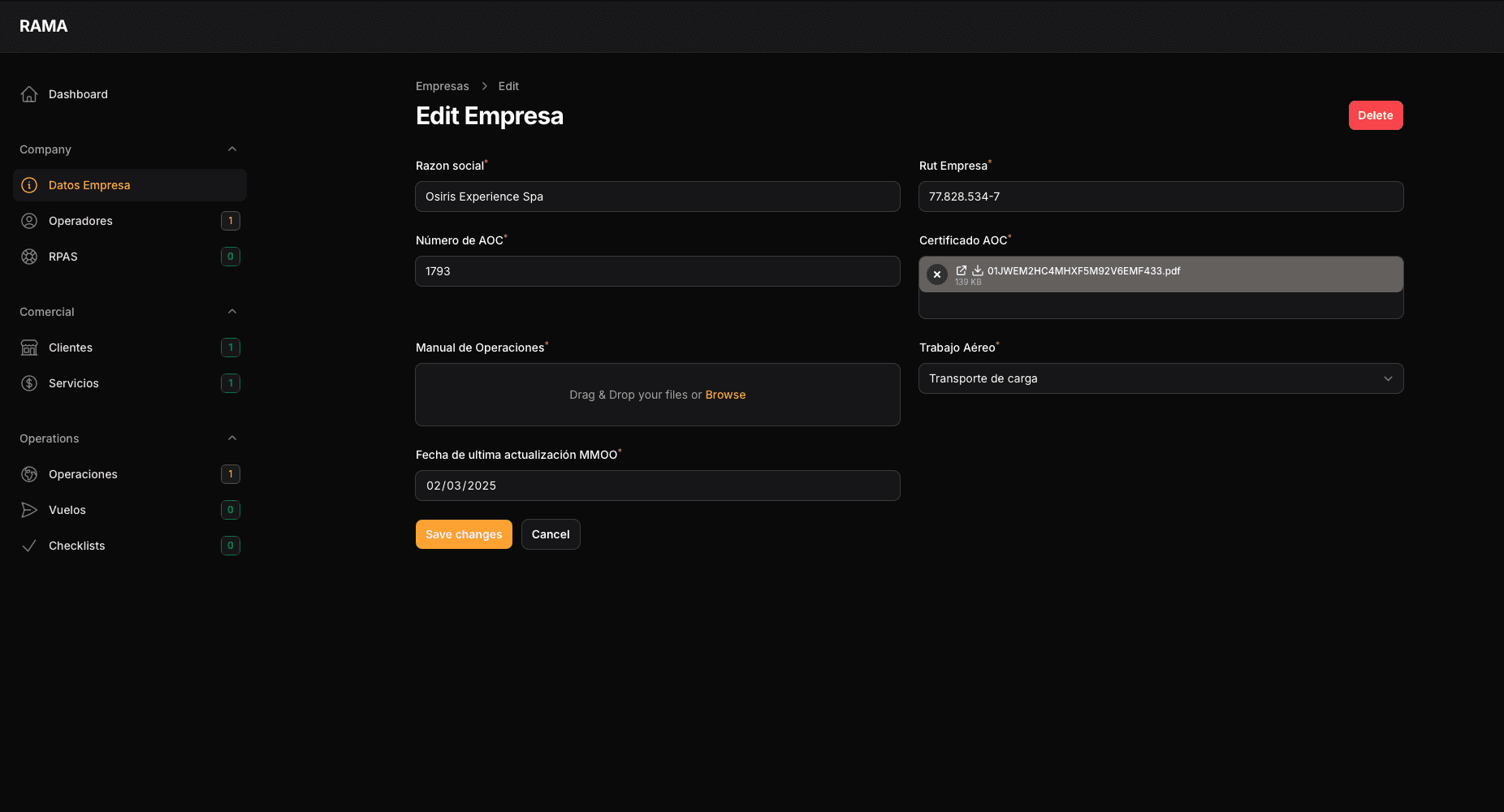
Task: Navigate to RPAS list
Action: 130,257
